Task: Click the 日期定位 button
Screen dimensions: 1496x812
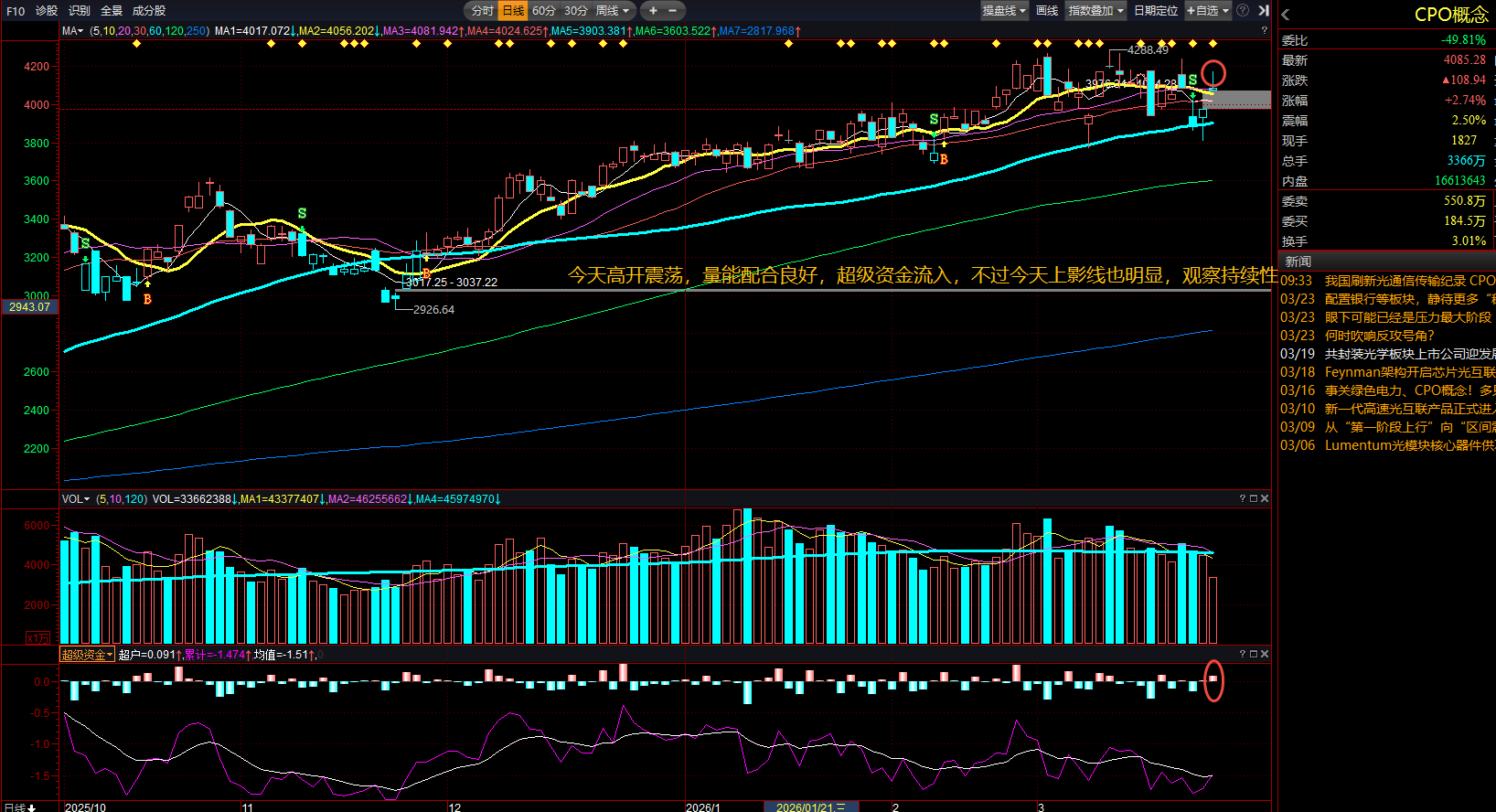Action: 1156,11
